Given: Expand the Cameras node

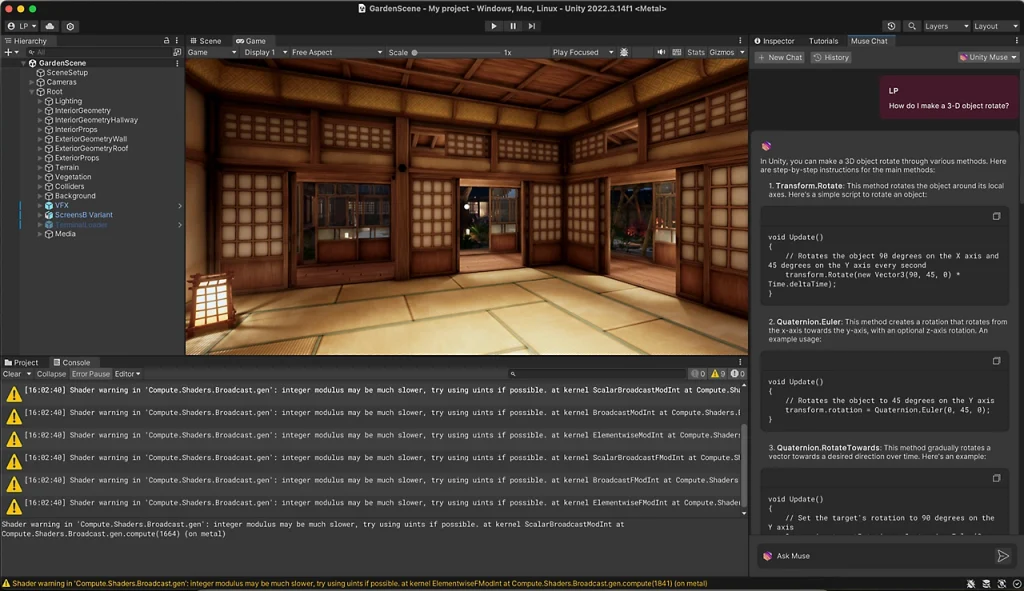Looking at the screenshot, I should [x=31, y=82].
